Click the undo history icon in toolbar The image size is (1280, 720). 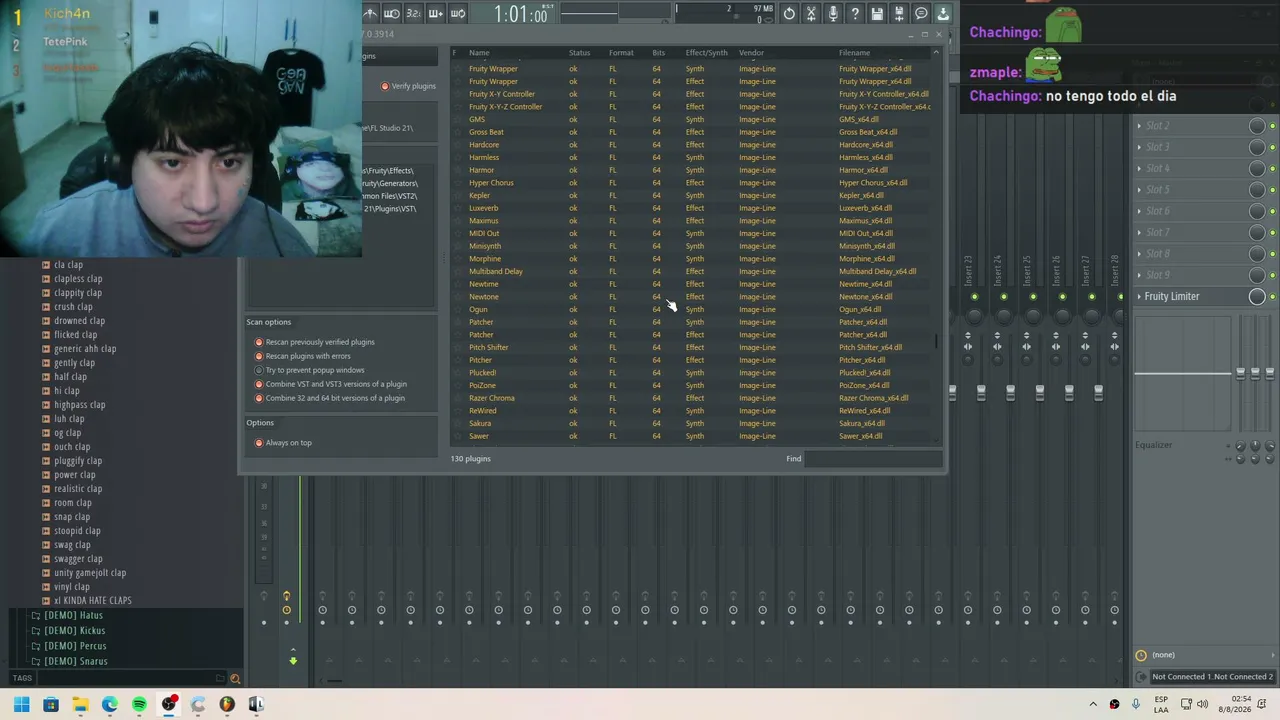coord(789,13)
